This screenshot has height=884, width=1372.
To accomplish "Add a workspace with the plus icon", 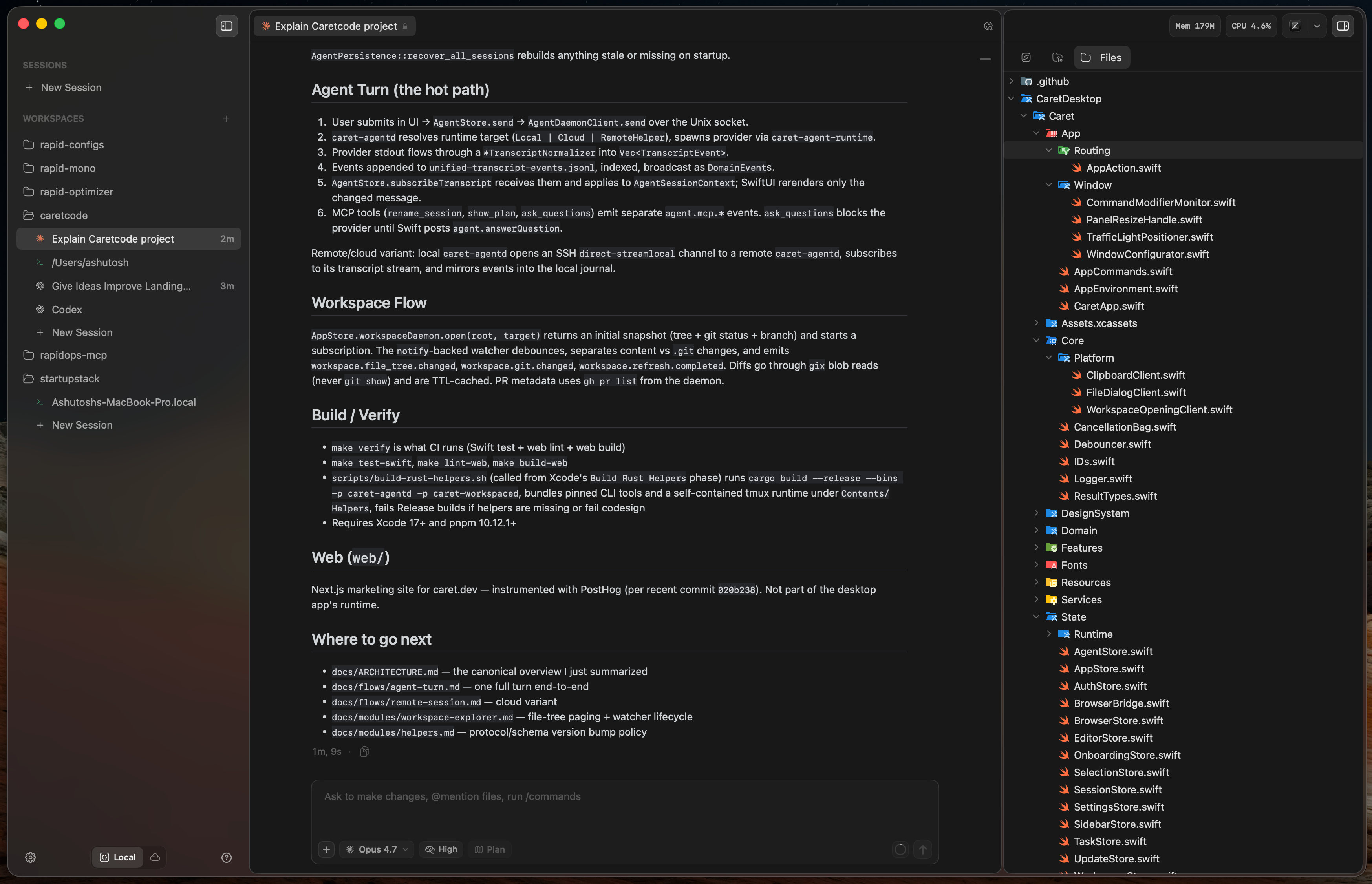I will pyautogui.click(x=226, y=119).
